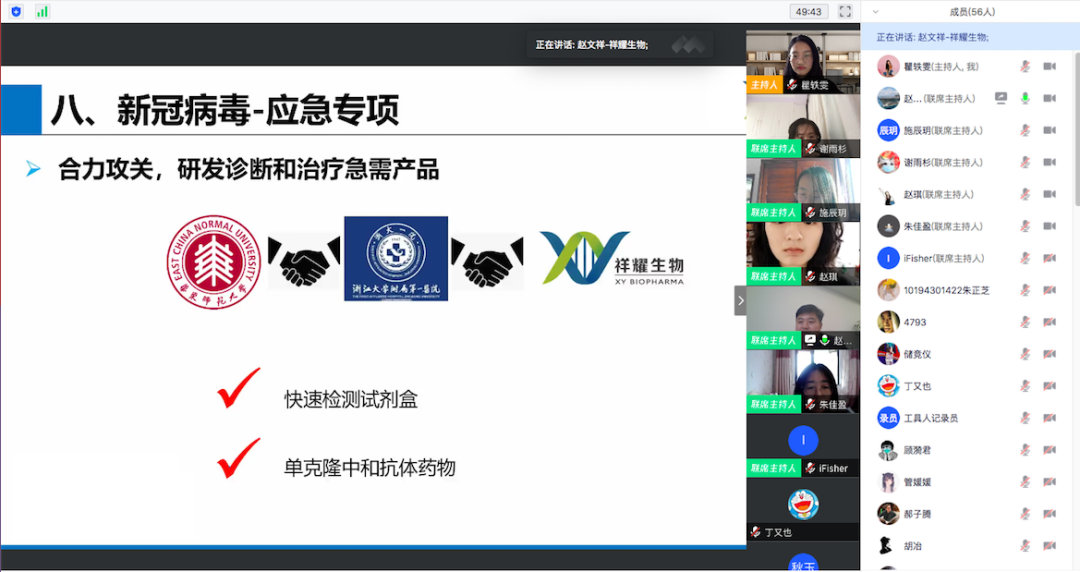Click screen-share icon in 赵… co-host row
This screenshot has width=1080, height=572.
(1001, 98)
